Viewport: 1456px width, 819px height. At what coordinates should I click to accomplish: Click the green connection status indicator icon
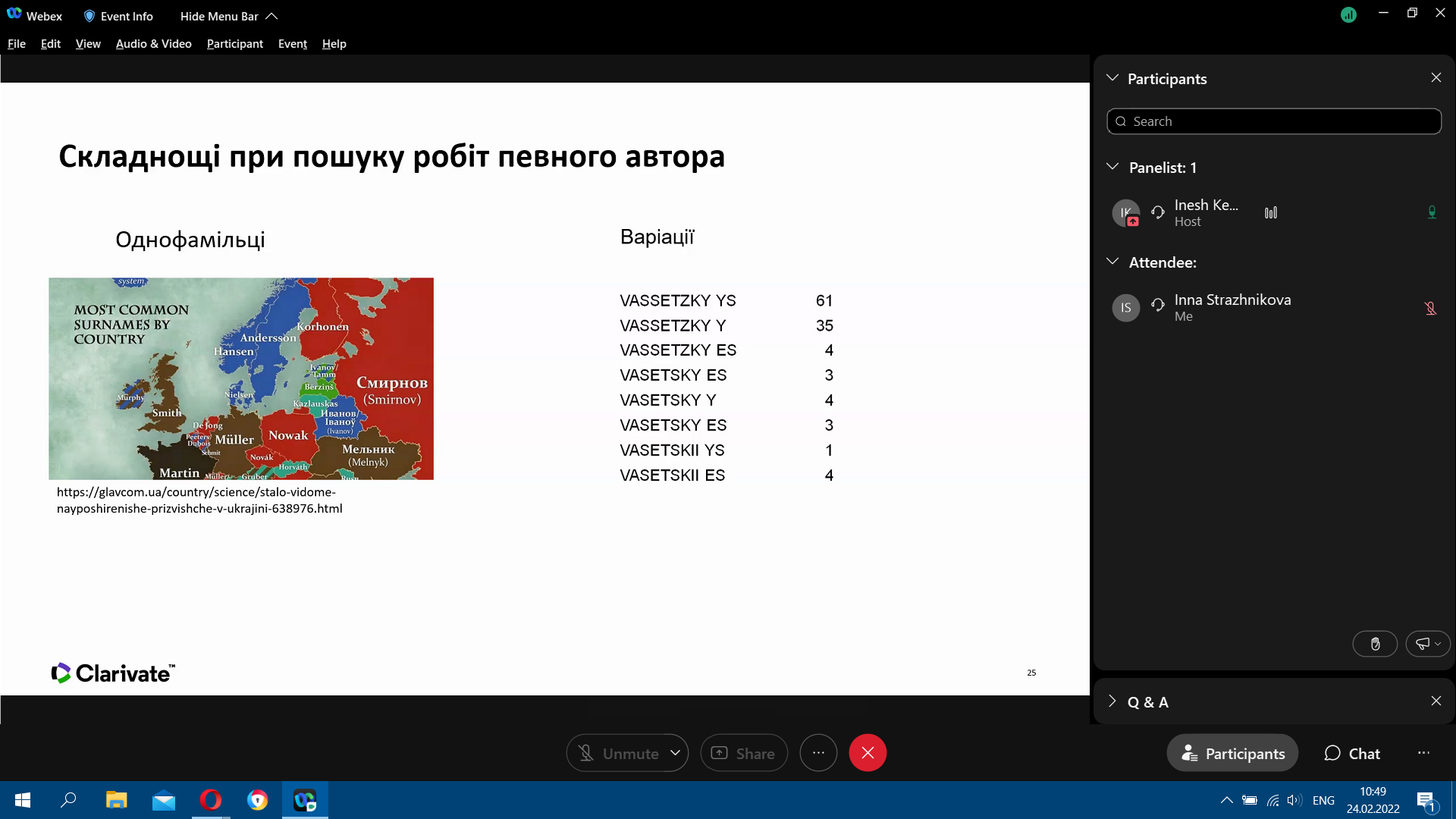coord(1348,14)
